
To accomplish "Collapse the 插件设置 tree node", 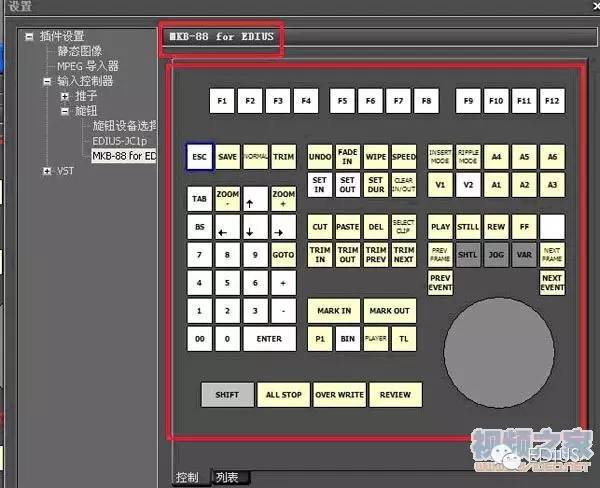I will pos(29,37).
